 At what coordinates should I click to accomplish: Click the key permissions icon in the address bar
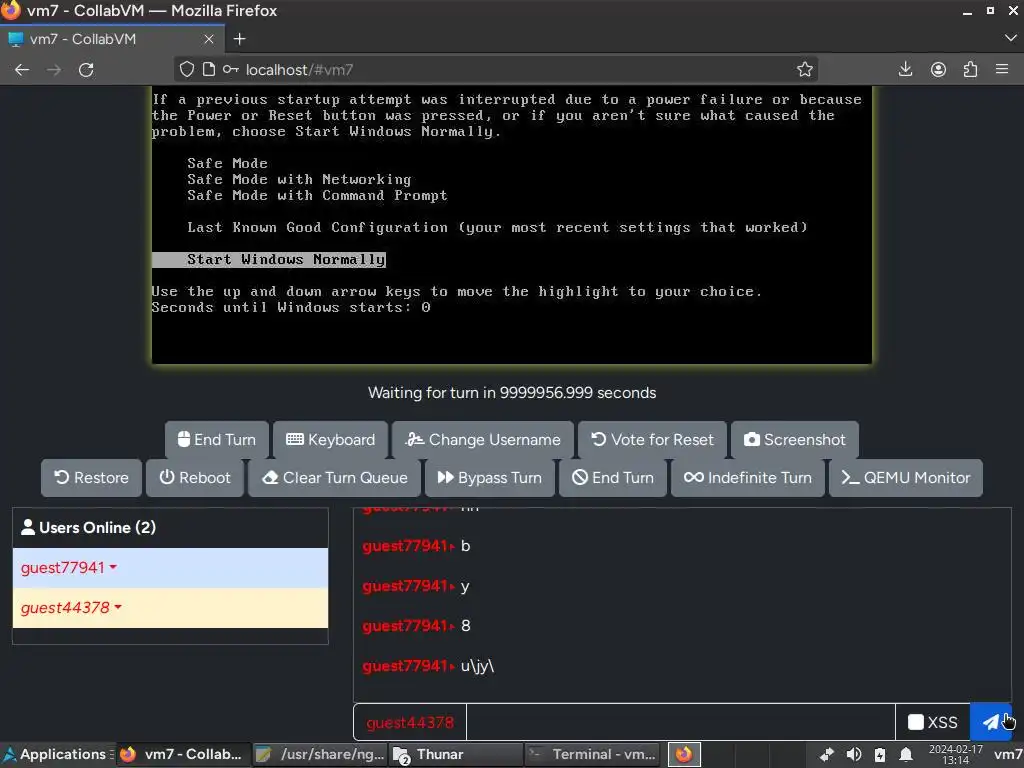[x=230, y=69]
